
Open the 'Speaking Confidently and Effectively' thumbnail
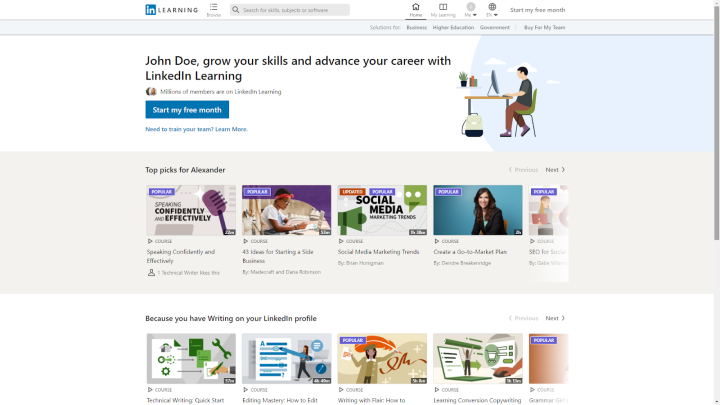tap(191, 210)
